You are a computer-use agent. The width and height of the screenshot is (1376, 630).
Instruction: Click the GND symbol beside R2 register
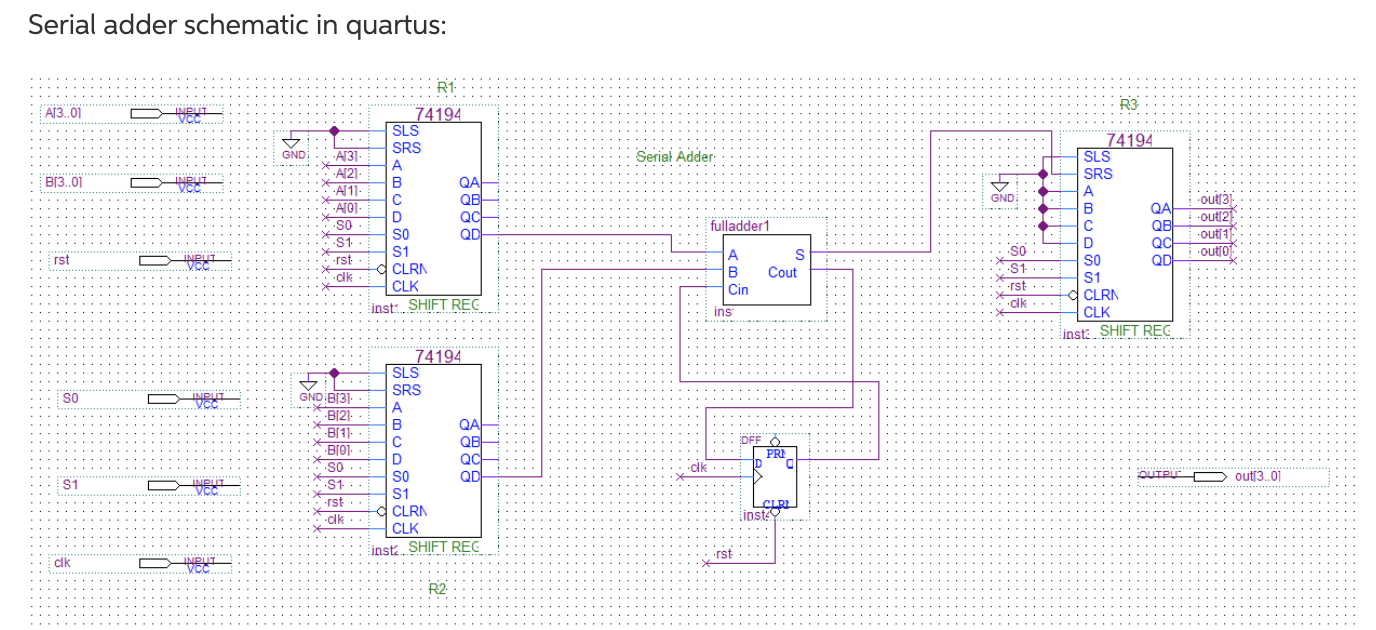click(311, 389)
